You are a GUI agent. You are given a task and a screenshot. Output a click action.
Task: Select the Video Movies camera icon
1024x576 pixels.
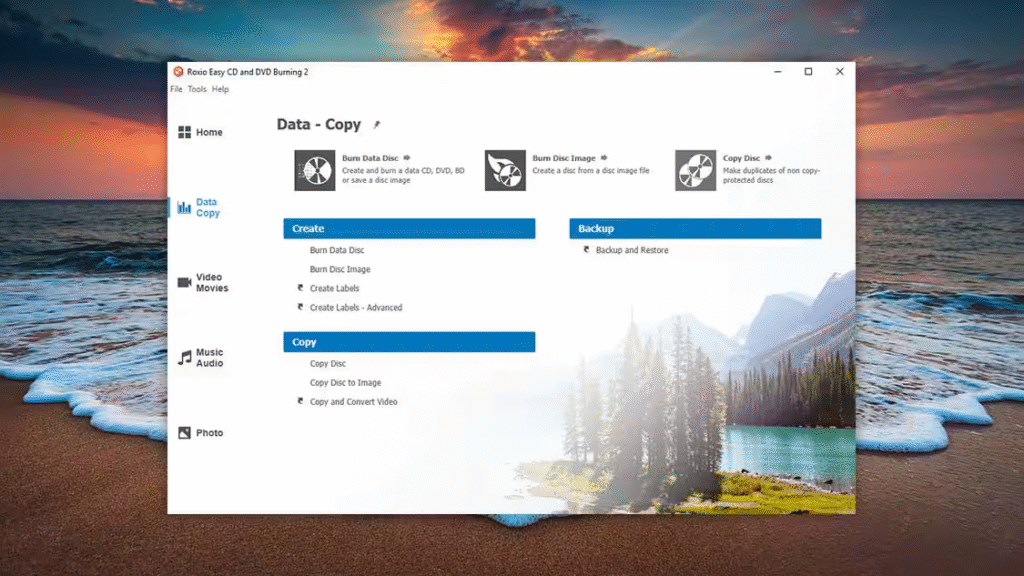point(184,283)
